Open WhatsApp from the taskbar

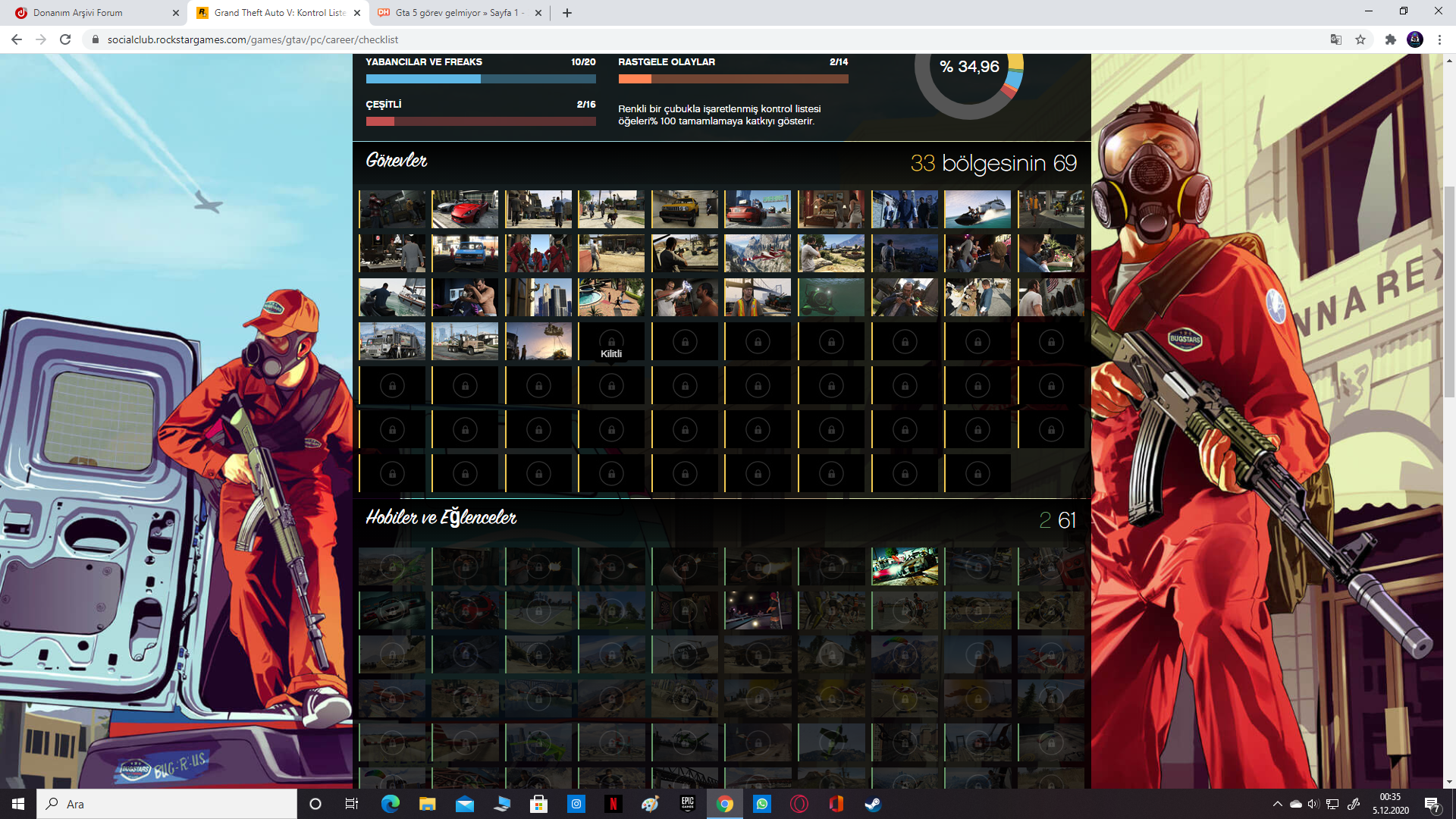point(761,804)
